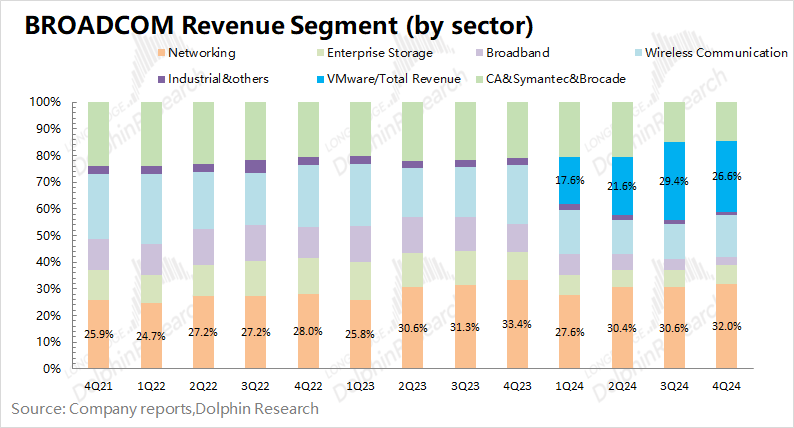
Task: Click the 33.4% label in 4Q23 bar
Action: click(517, 324)
